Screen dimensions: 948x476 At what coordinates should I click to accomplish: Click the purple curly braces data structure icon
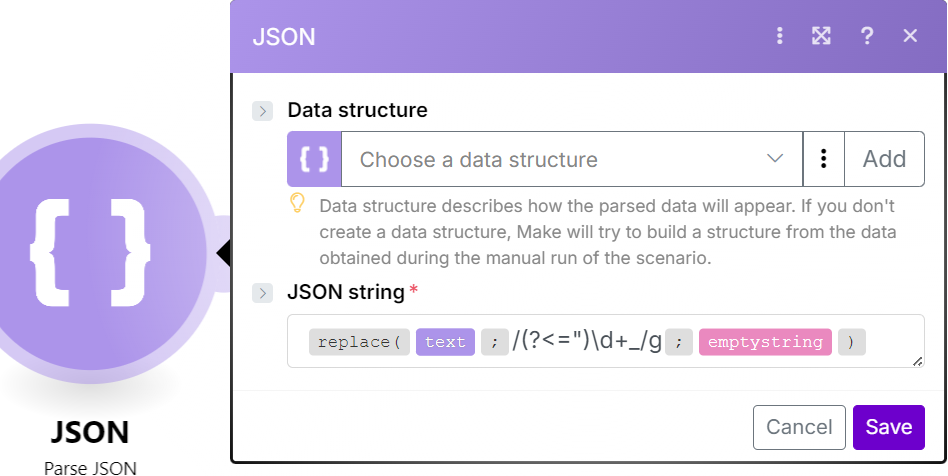pyautogui.click(x=315, y=159)
